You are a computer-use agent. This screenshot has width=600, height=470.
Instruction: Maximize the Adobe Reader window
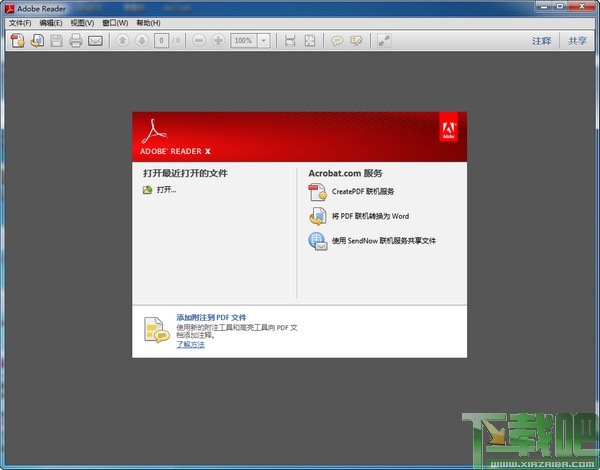pyautogui.click(x=560, y=7)
